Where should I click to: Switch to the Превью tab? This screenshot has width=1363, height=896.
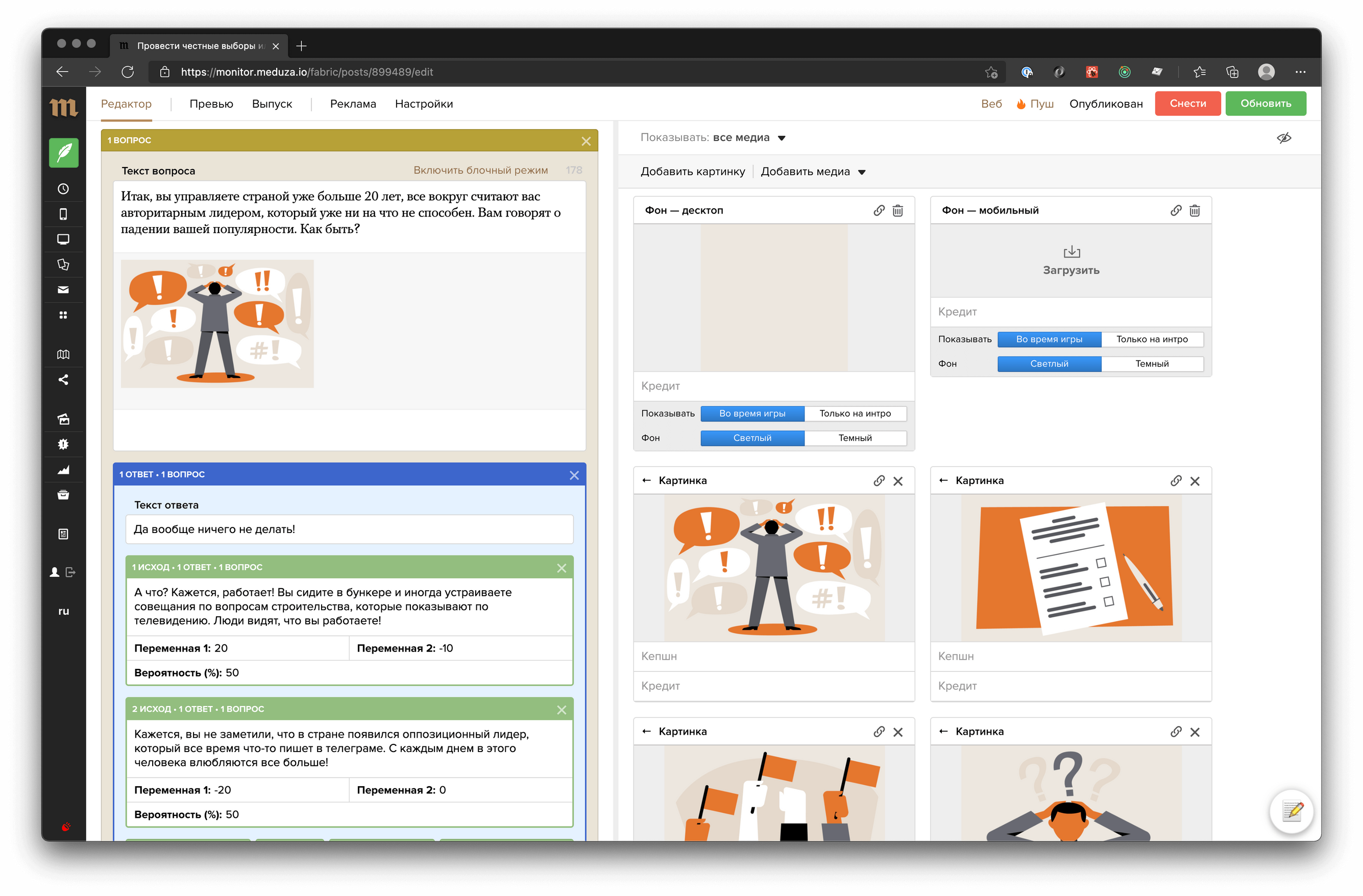[x=211, y=104]
